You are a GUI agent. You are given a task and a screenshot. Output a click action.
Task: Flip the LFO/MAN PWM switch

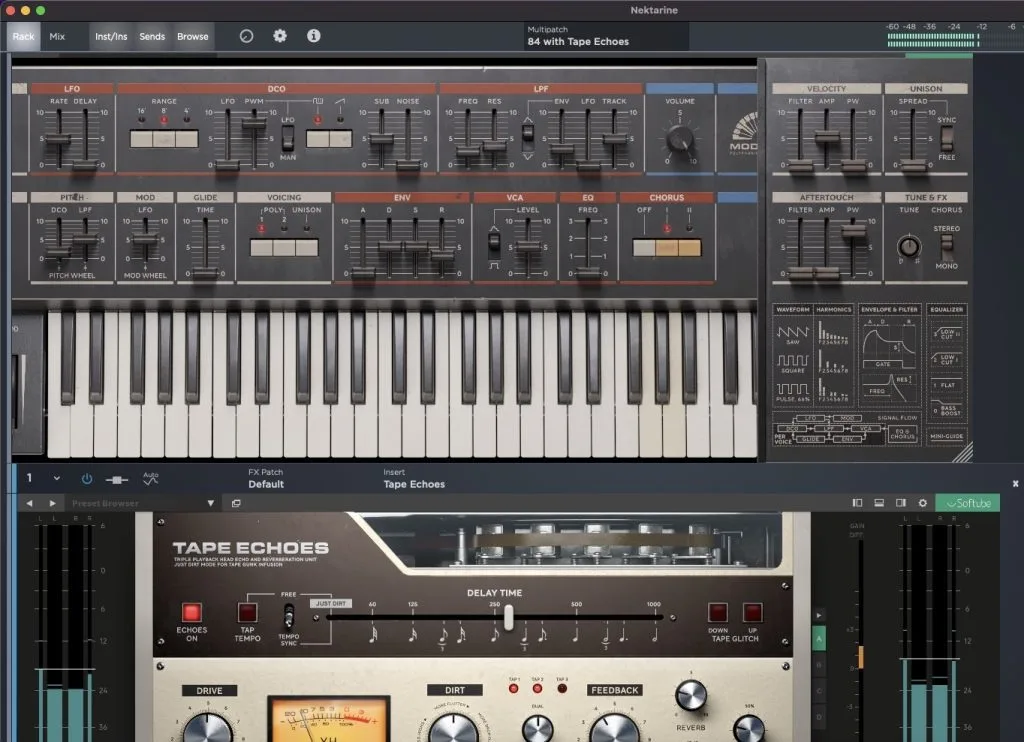click(x=287, y=137)
